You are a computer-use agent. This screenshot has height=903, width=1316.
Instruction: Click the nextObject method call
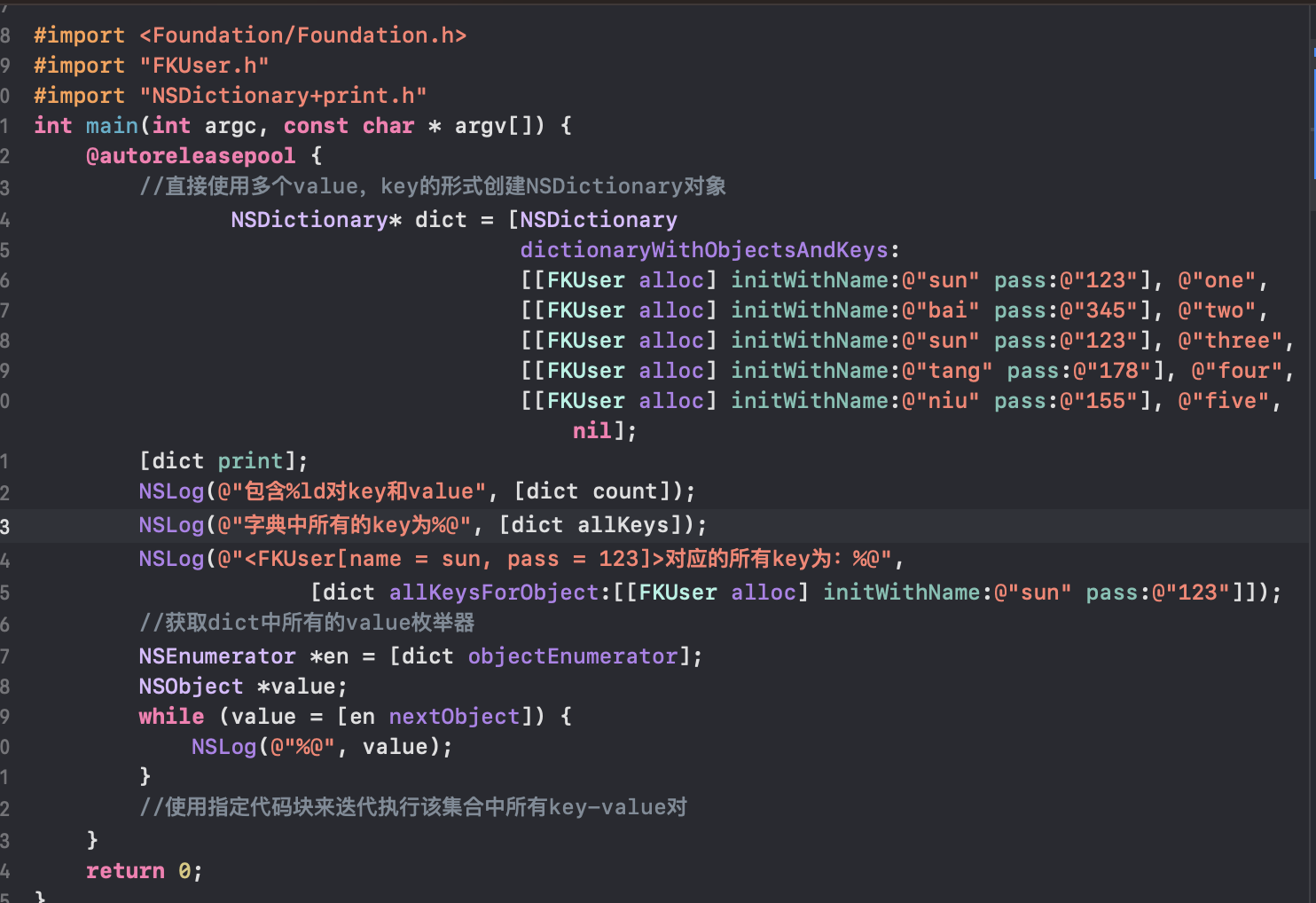click(x=454, y=717)
